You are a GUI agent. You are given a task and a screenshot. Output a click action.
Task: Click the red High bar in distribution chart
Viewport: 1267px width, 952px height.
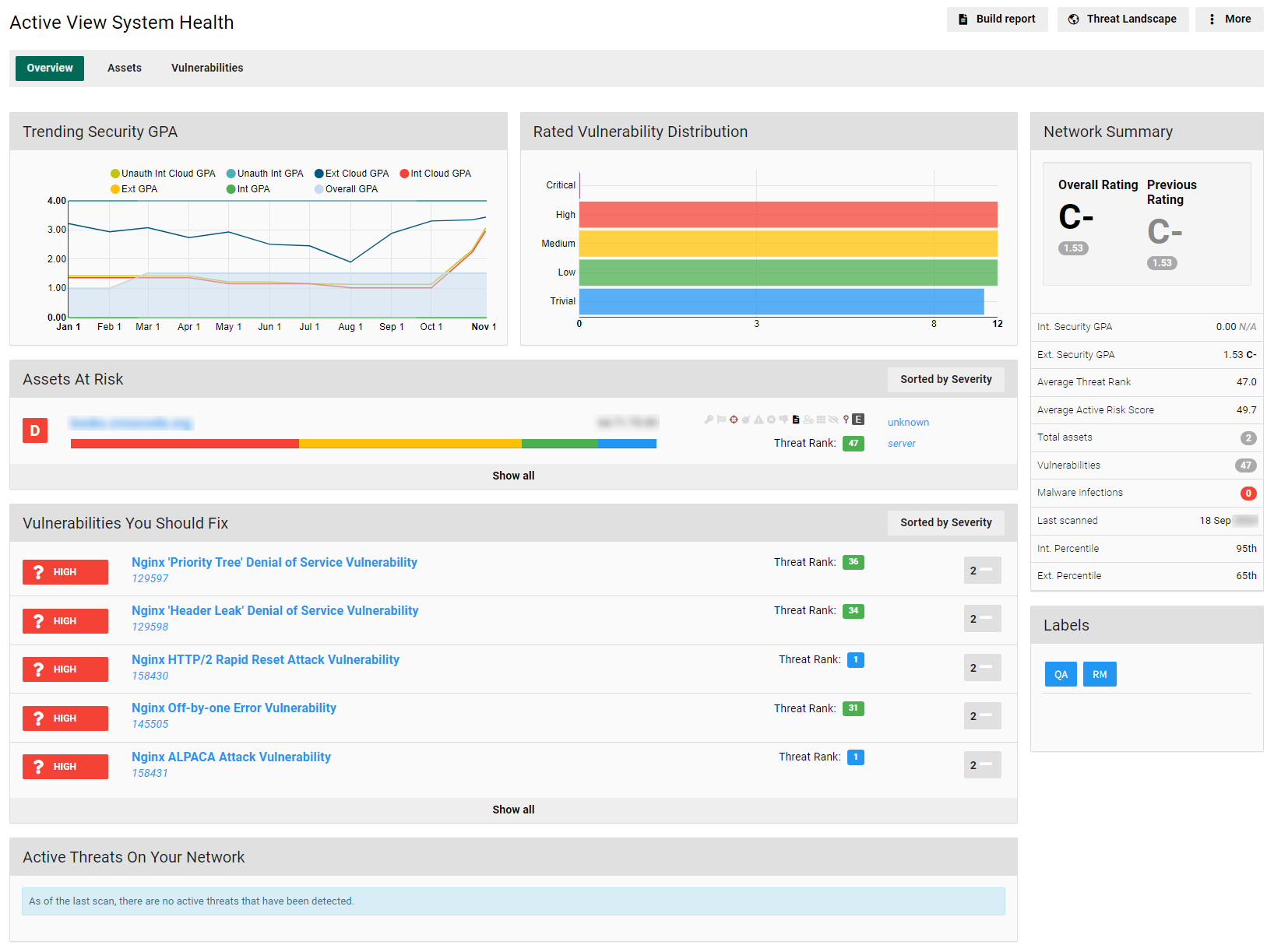pyautogui.click(x=787, y=215)
